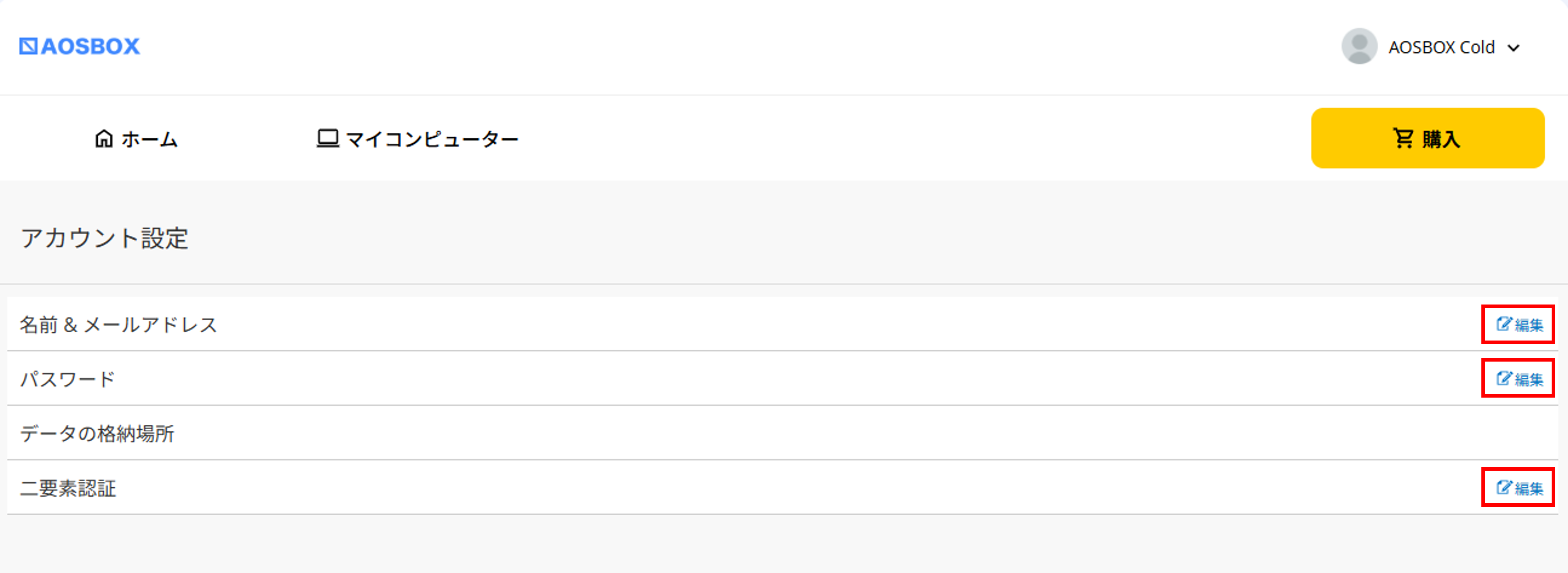This screenshot has width=1568, height=573.
Task: Click the pencil icon in the パスワード row
Action: (x=1503, y=379)
